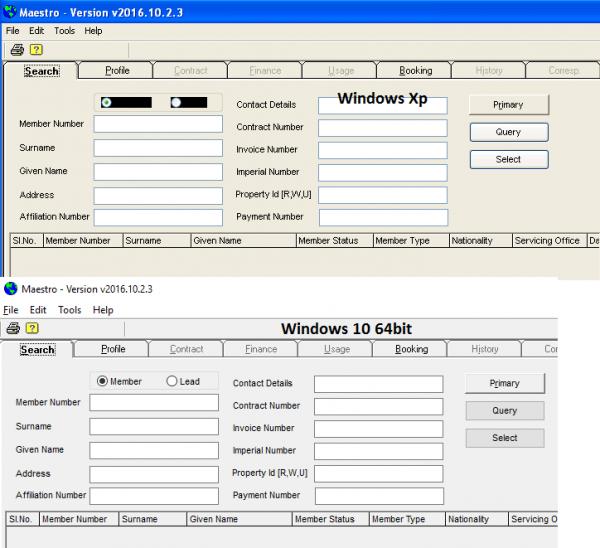The width and height of the screenshot is (600, 548).
Task: Open Edit menu in Windows 10 window
Action: [x=38, y=310]
